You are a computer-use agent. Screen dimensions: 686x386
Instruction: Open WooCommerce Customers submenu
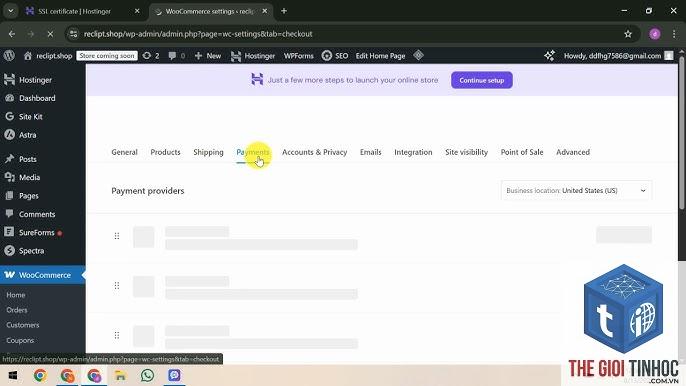pos(23,325)
